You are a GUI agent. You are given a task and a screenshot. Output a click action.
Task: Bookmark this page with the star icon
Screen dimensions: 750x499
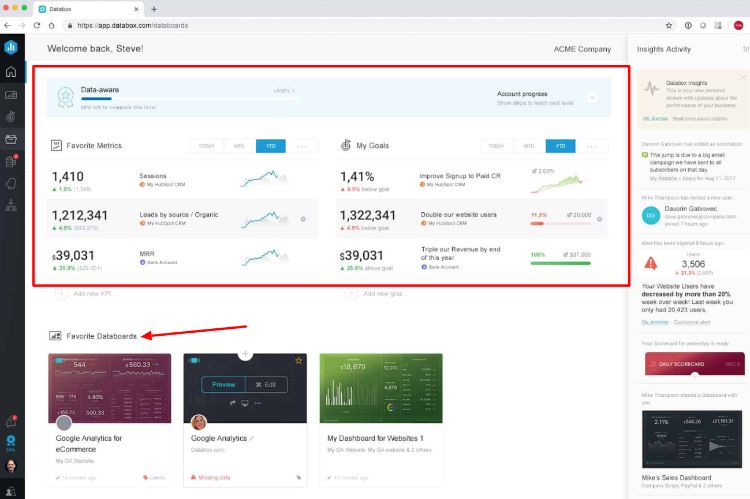(669, 25)
